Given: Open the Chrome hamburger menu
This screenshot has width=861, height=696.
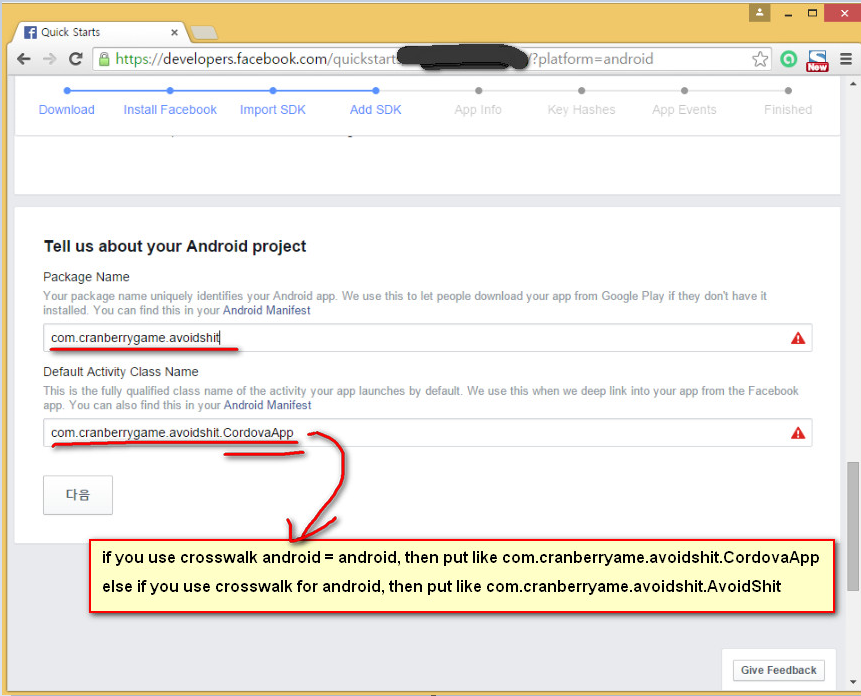Looking at the screenshot, I should (x=846, y=59).
